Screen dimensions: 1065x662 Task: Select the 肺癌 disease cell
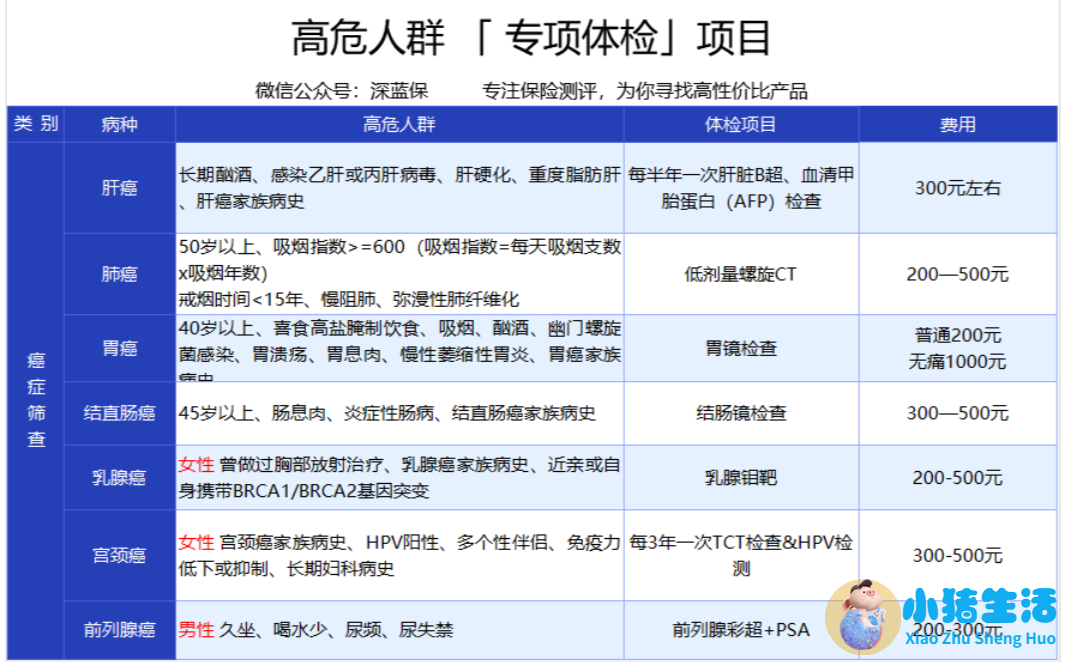tap(120, 274)
